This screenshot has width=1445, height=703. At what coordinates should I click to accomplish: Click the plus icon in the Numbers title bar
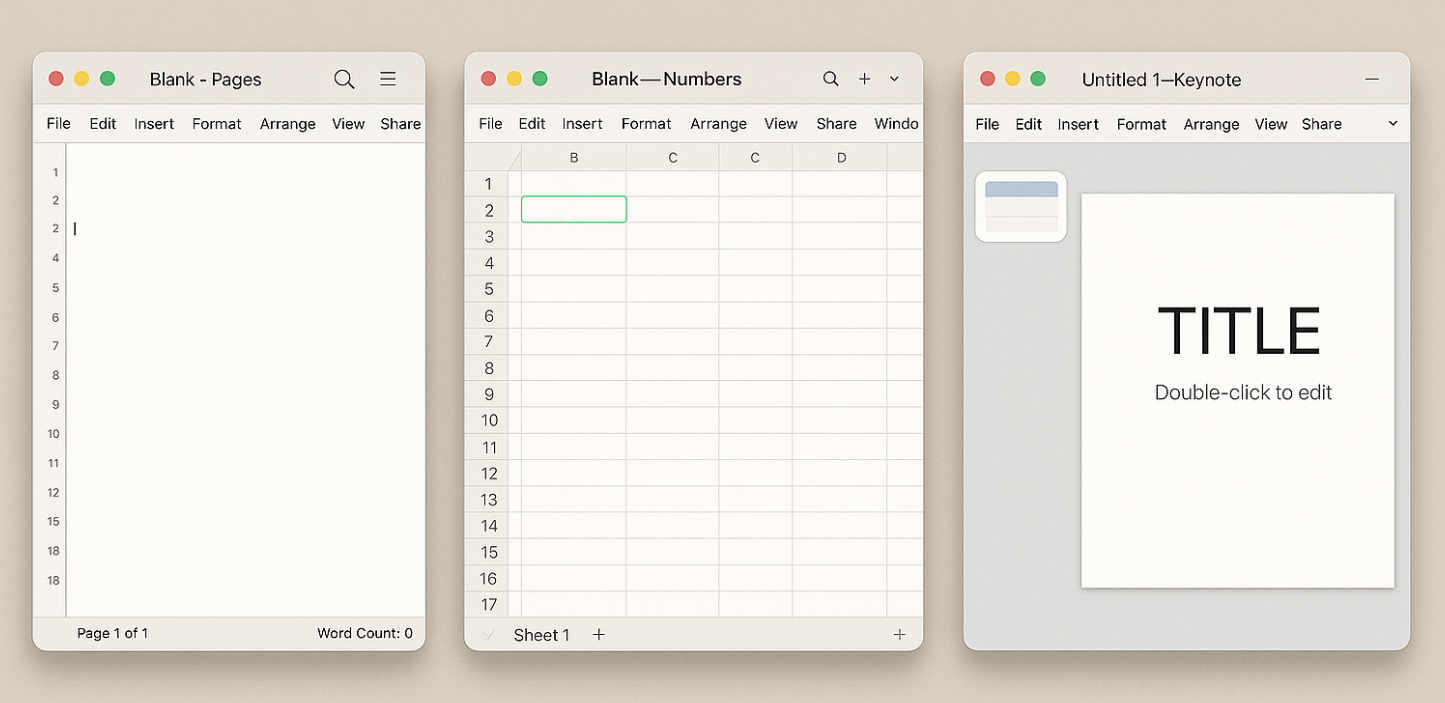click(865, 79)
